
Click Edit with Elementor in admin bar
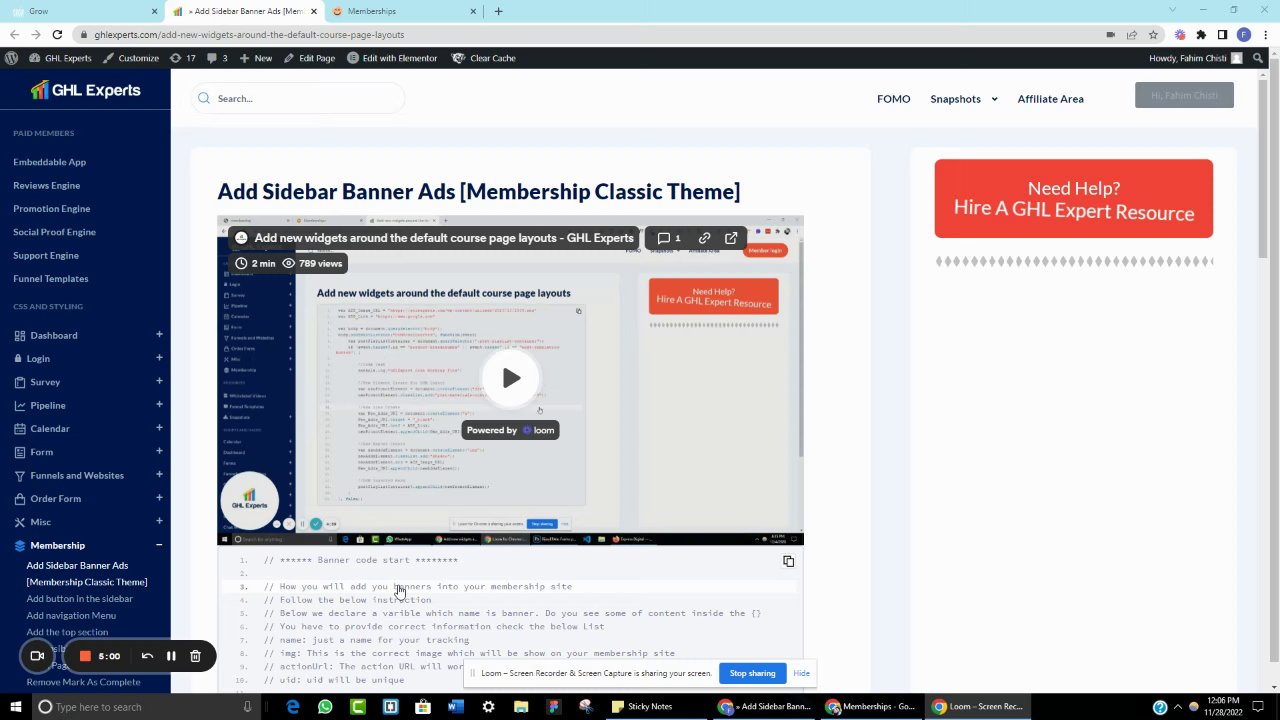tap(392, 58)
